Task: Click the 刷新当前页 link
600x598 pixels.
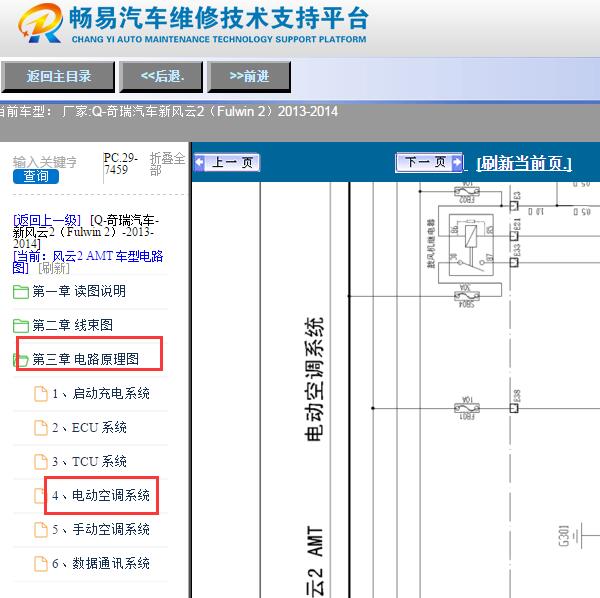Action: (524, 164)
